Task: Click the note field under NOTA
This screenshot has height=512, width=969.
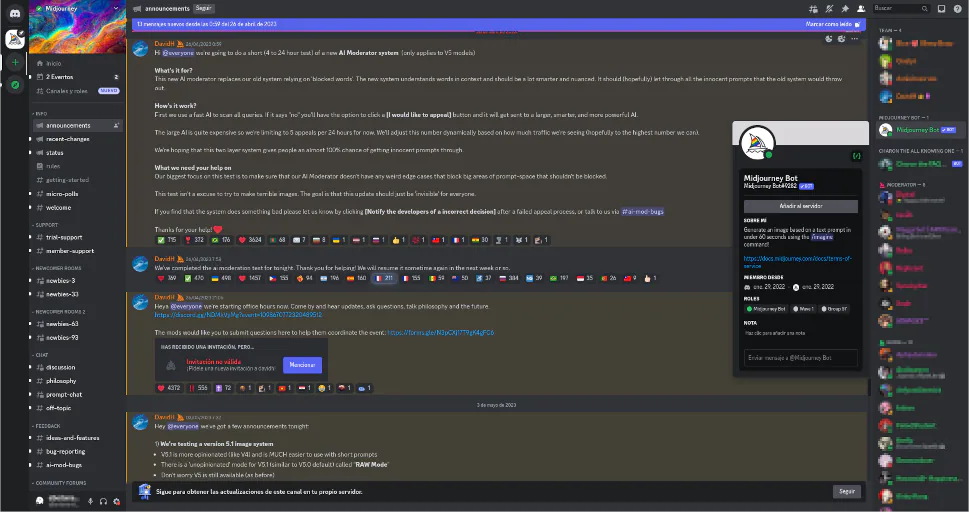Action: pyautogui.click(x=800, y=333)
